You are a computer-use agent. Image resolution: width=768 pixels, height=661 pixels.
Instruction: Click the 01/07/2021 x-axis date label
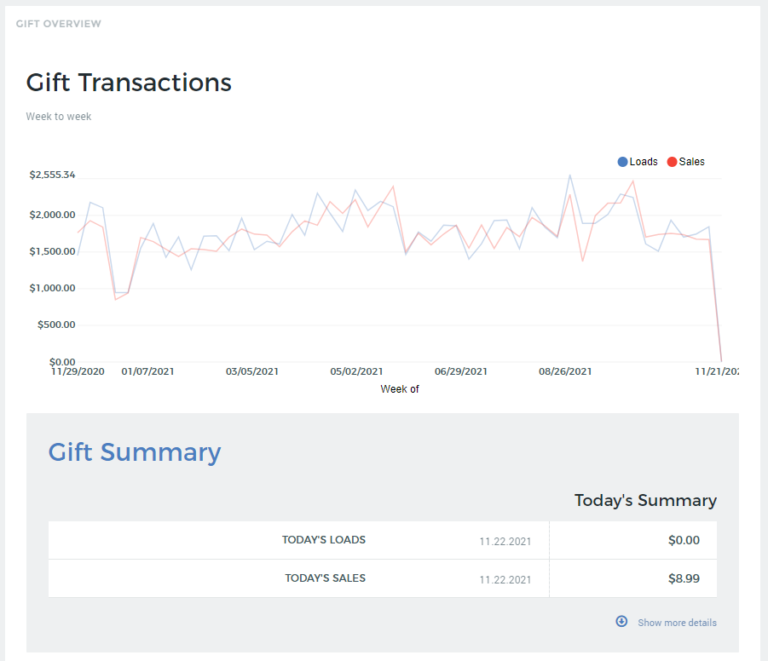point(148,372)
